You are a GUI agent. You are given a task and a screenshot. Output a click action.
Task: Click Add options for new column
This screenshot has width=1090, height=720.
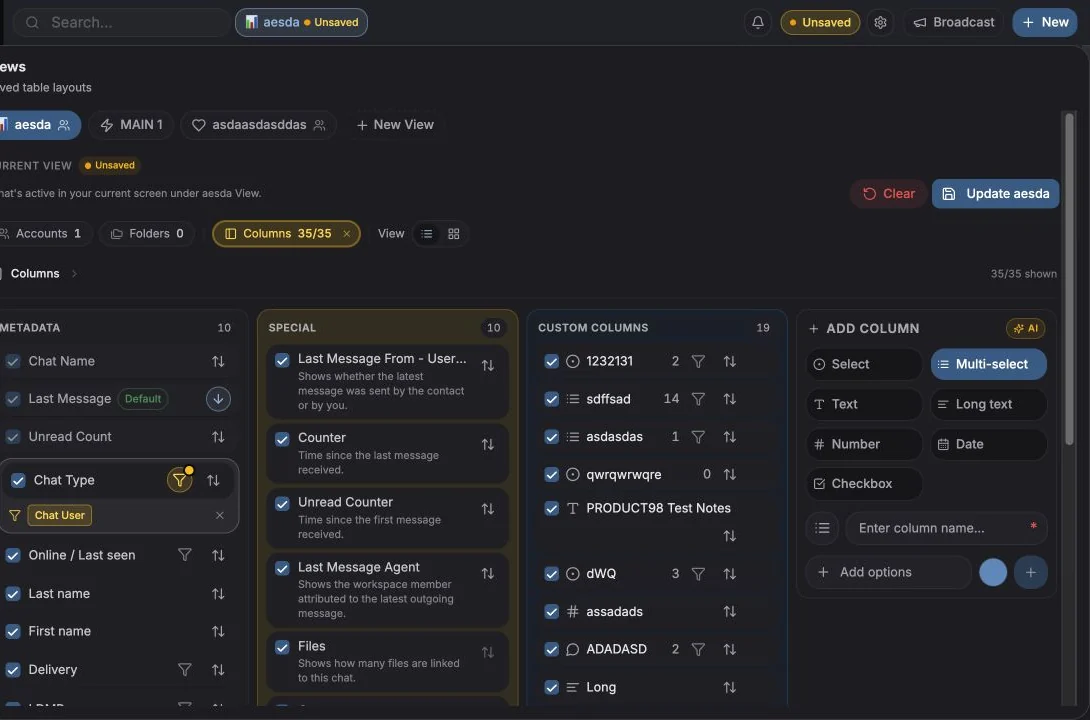tap(888, 572)
